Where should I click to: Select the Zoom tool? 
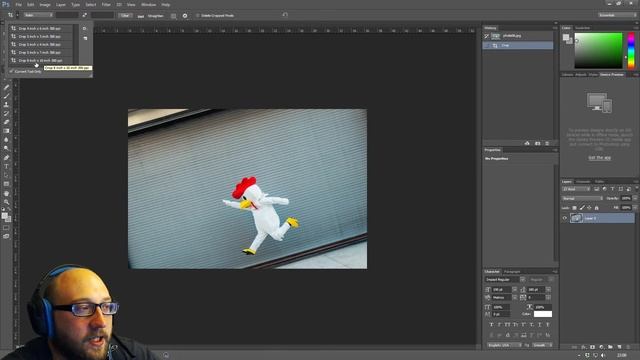point(6,202)
